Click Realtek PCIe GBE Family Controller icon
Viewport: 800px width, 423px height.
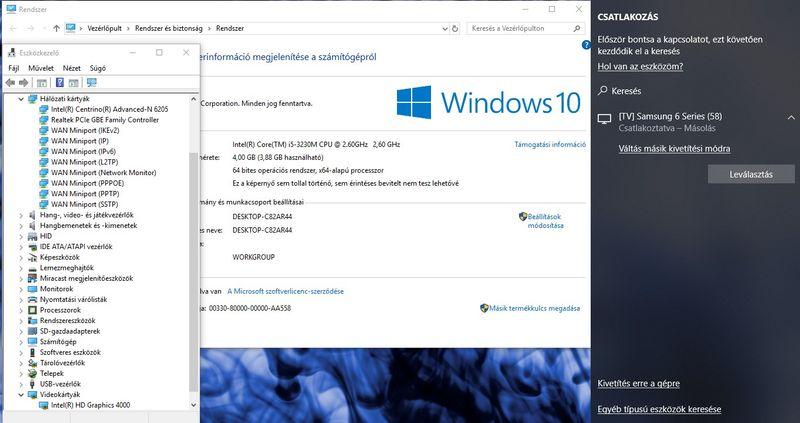point(44,120)
